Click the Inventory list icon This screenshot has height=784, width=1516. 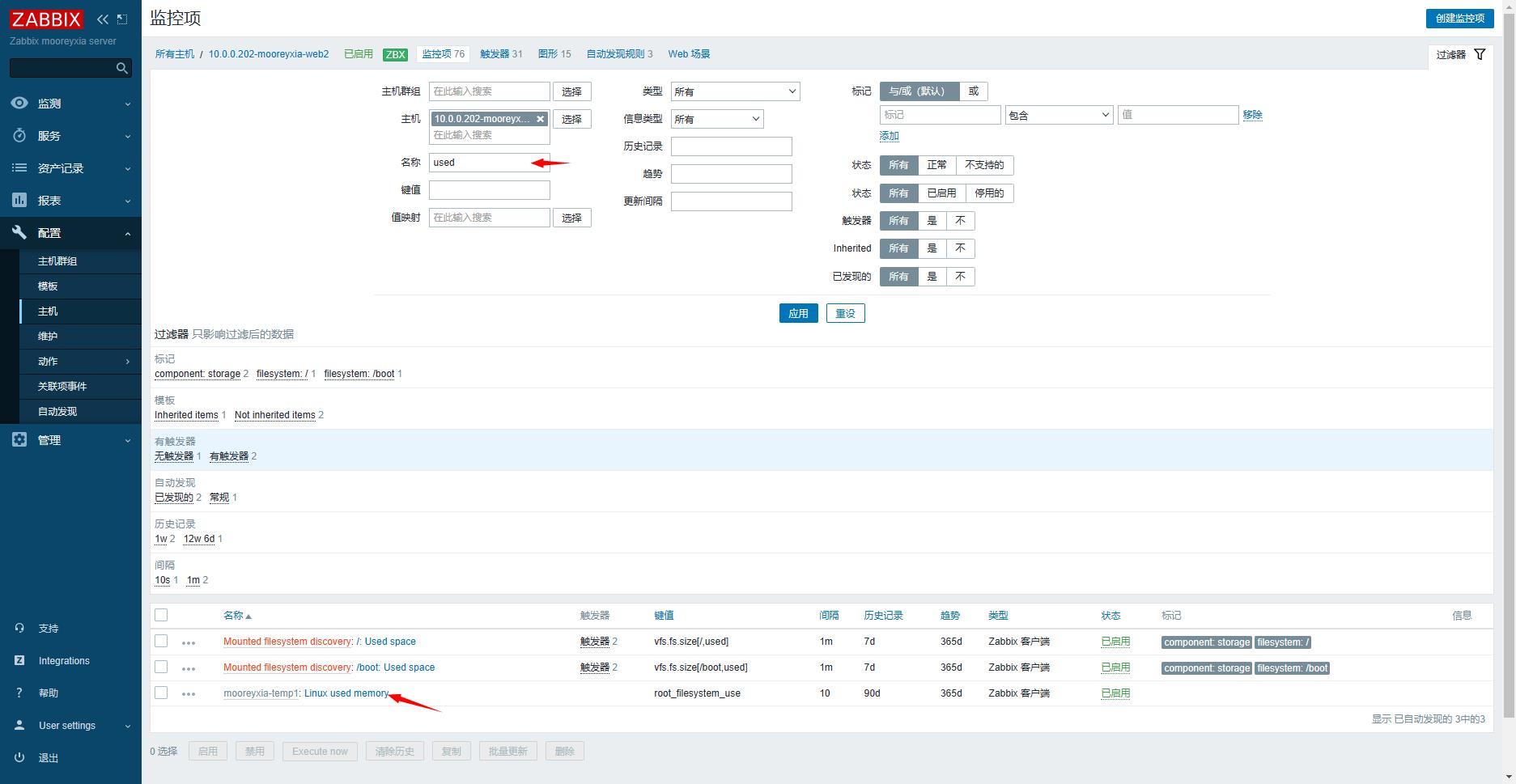[x=19, y=168]
